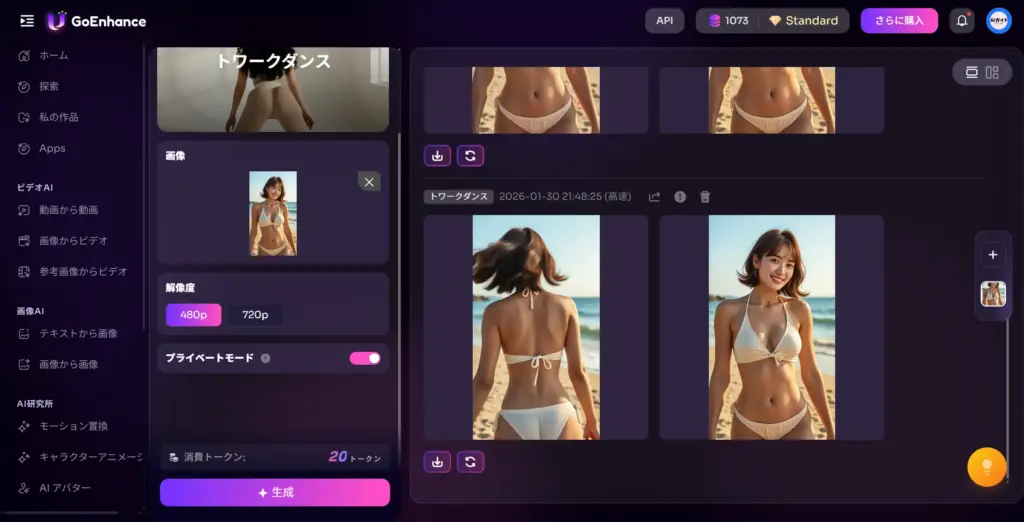Image resolution: width=1024 pixels, height=522 pixels.
Task: Delete the 21:48:25 result with trash icon
Action: [705, 197]
